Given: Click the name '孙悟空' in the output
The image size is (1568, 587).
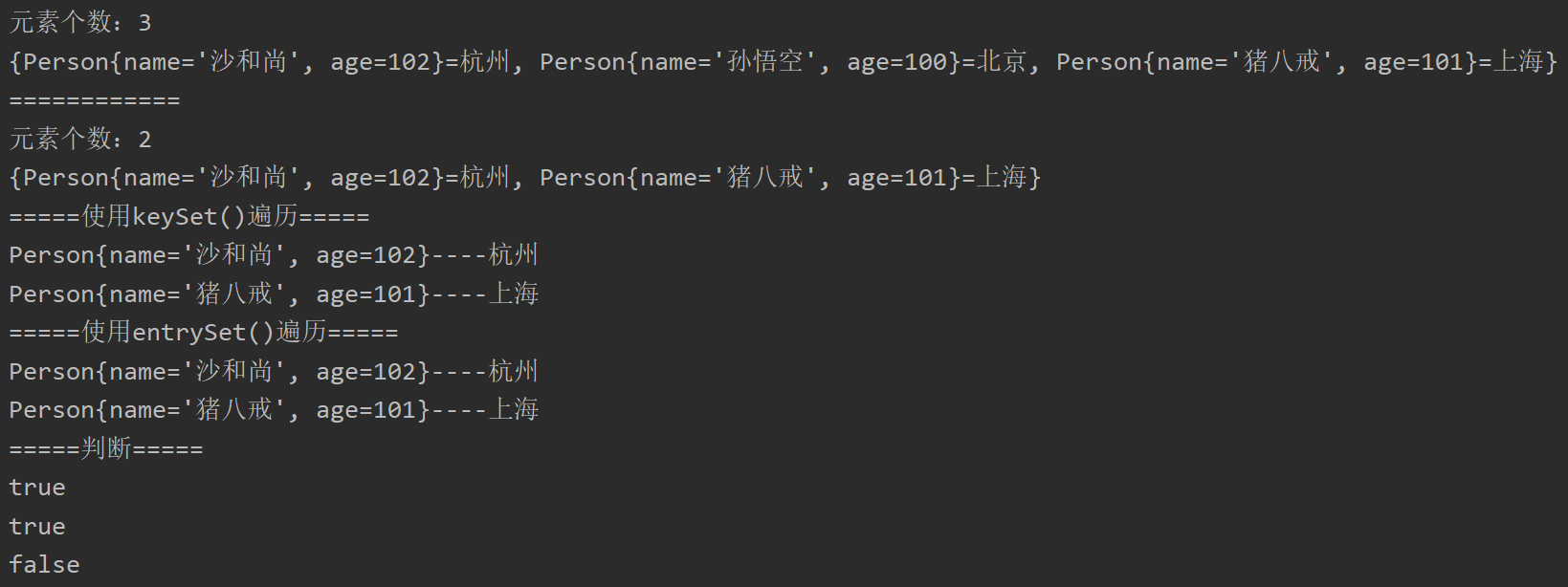Looking at the screenshot, I should (x=764, y=62).
